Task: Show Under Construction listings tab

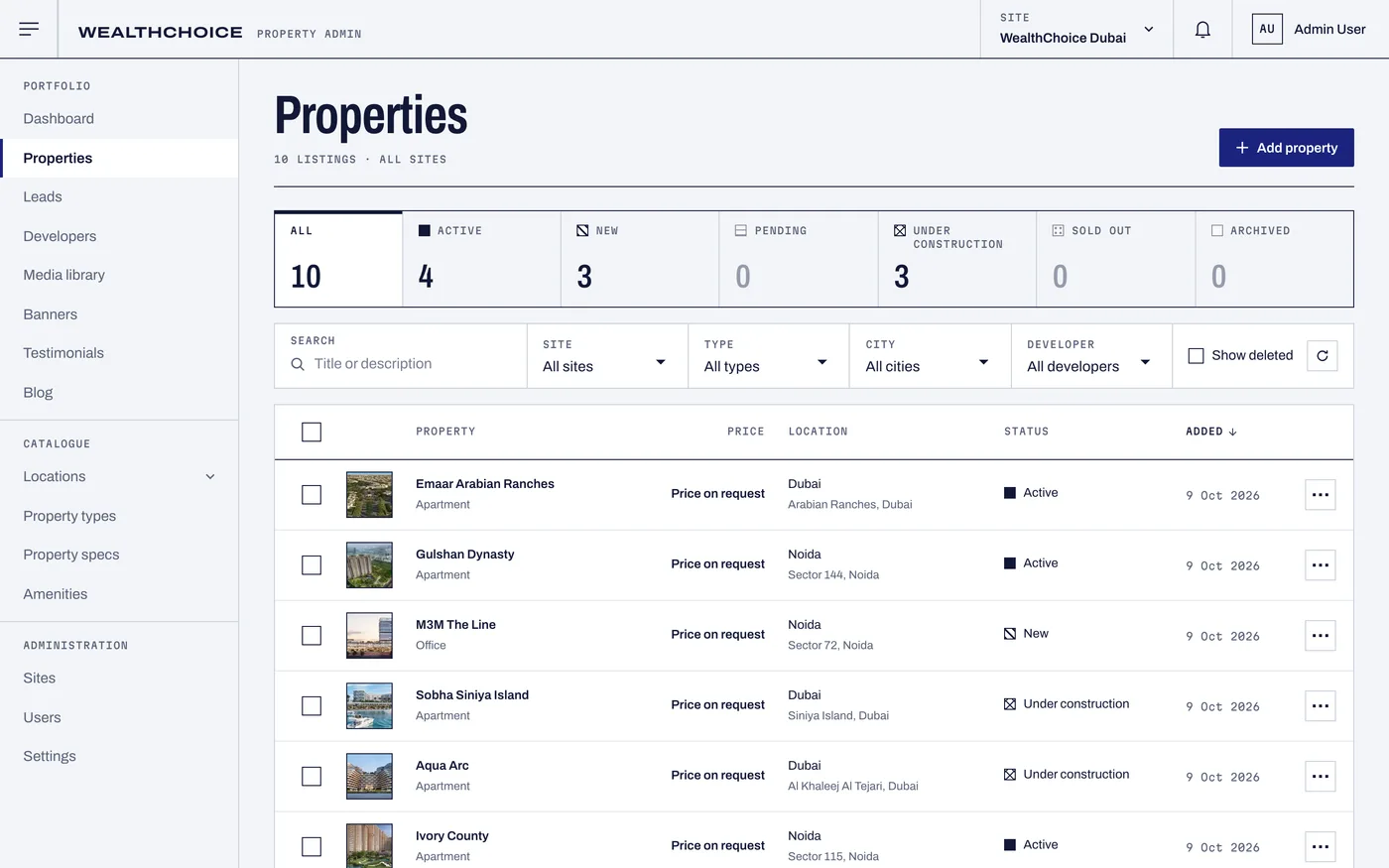Action: coord(957,259)
